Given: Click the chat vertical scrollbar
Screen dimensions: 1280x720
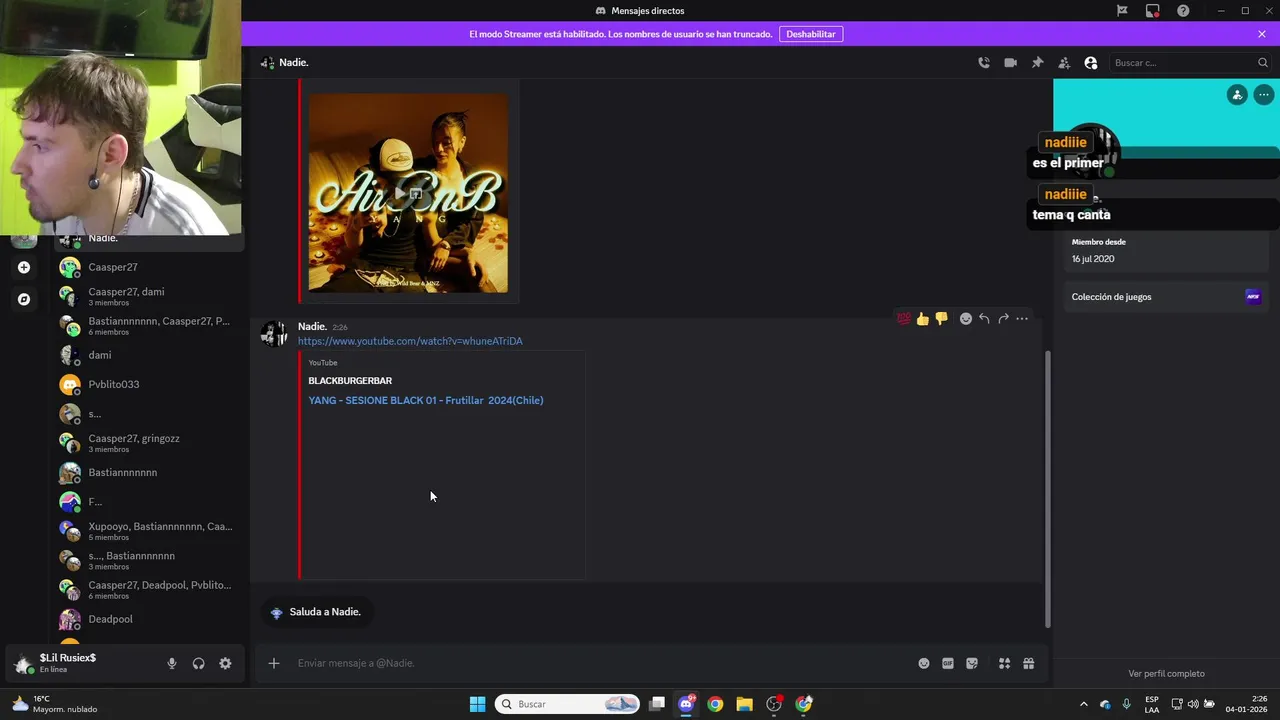Looking at the screenshot, I should tap(1048, 488).
